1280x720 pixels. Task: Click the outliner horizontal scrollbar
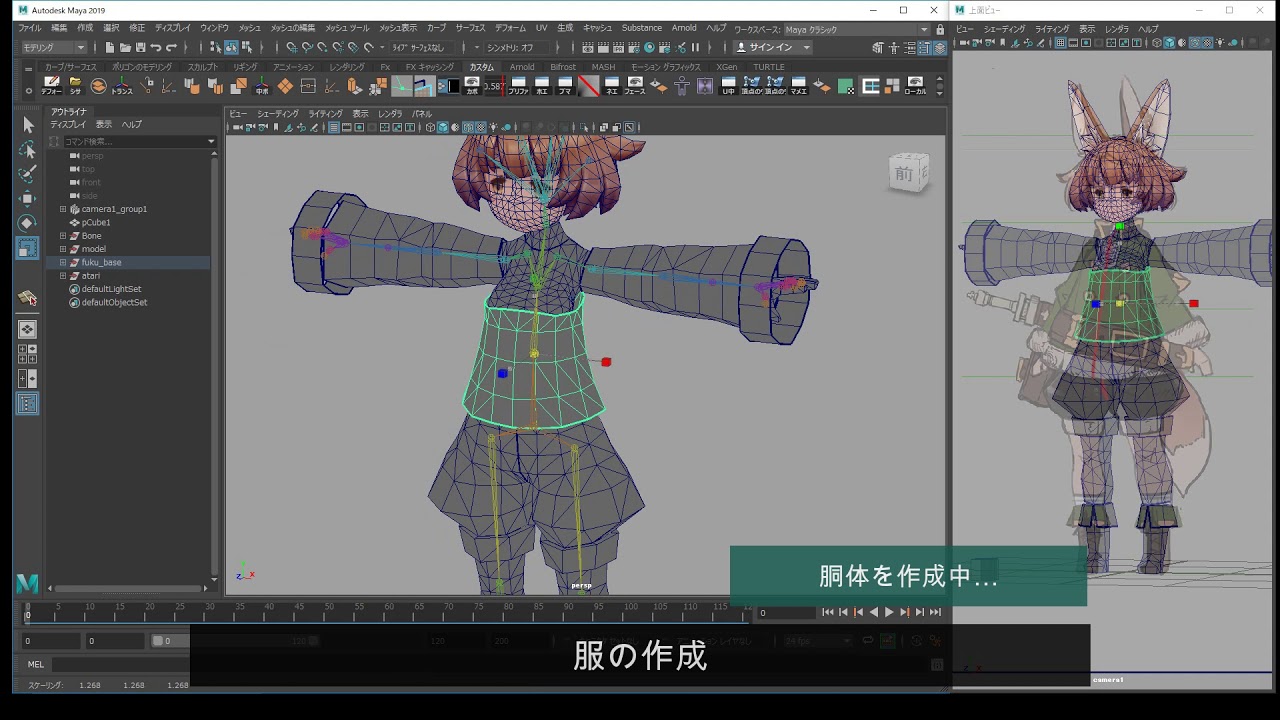click(130, 589)
